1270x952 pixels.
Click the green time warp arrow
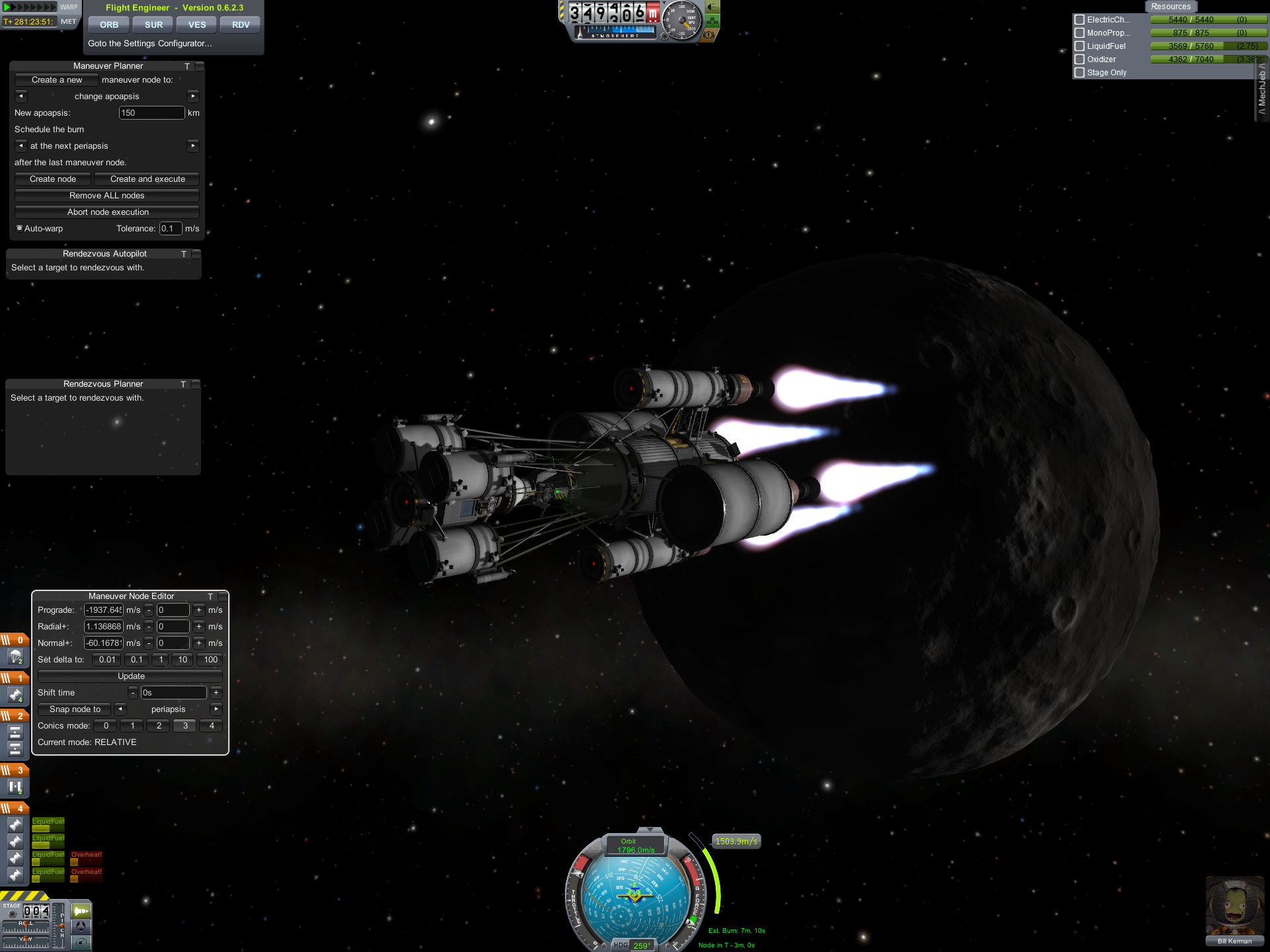(x=7, y=7)
